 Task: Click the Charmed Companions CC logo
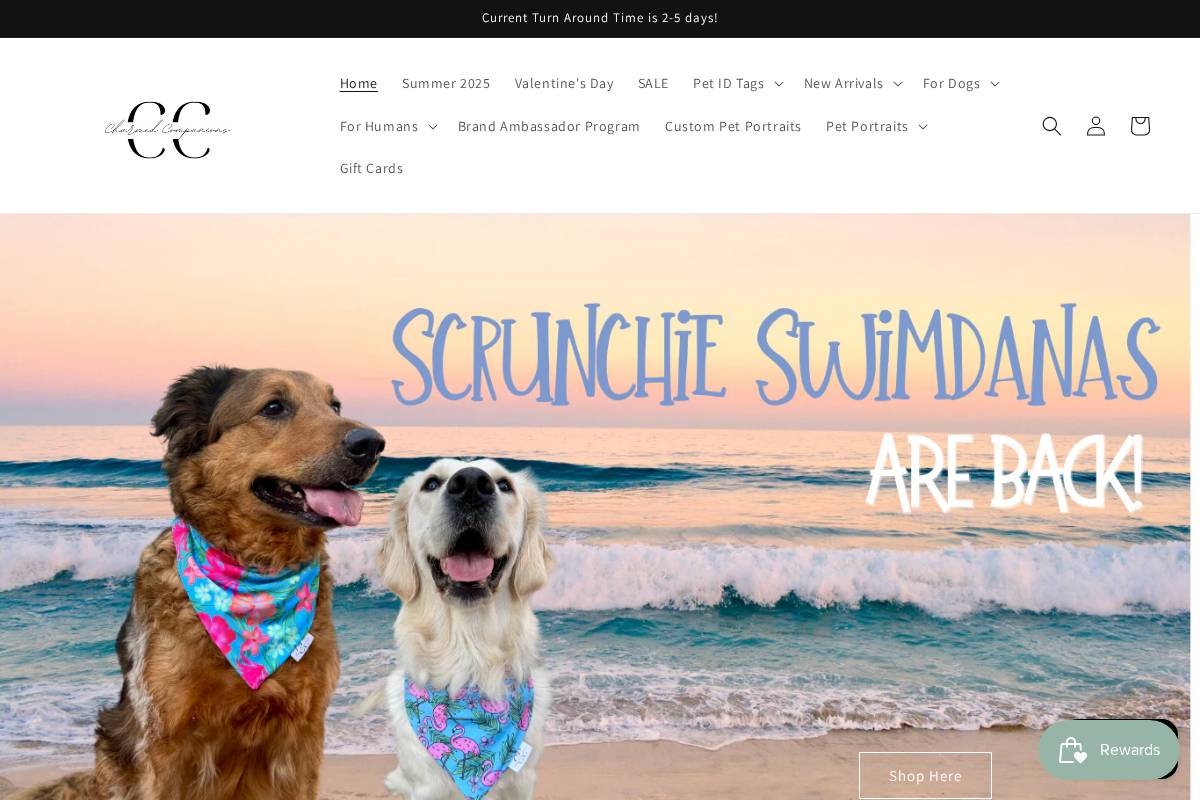pos(168,130)
